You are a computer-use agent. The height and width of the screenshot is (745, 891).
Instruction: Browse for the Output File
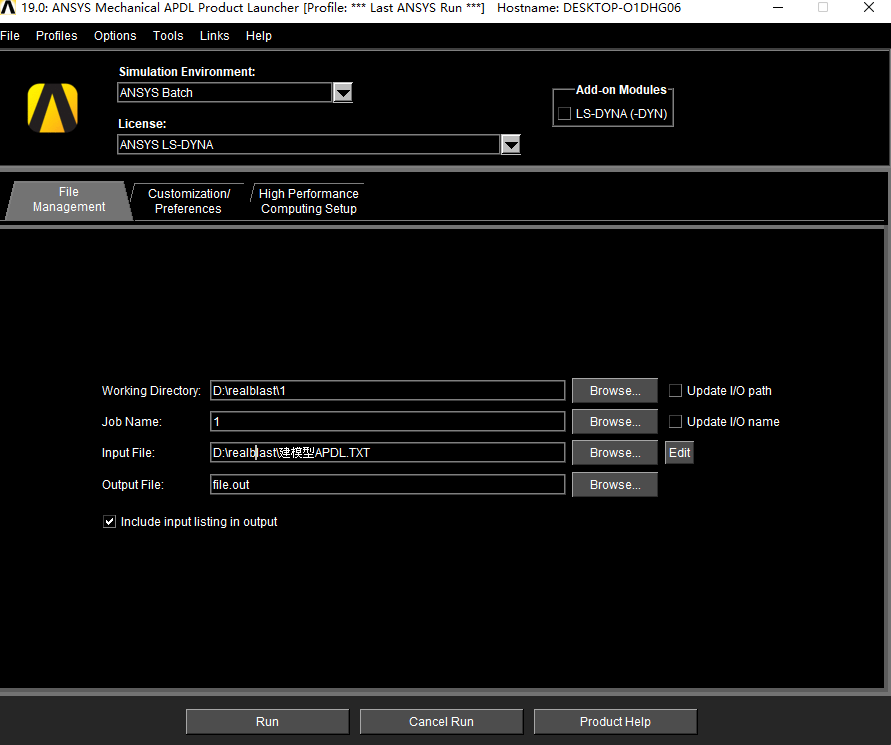[615, 485]
